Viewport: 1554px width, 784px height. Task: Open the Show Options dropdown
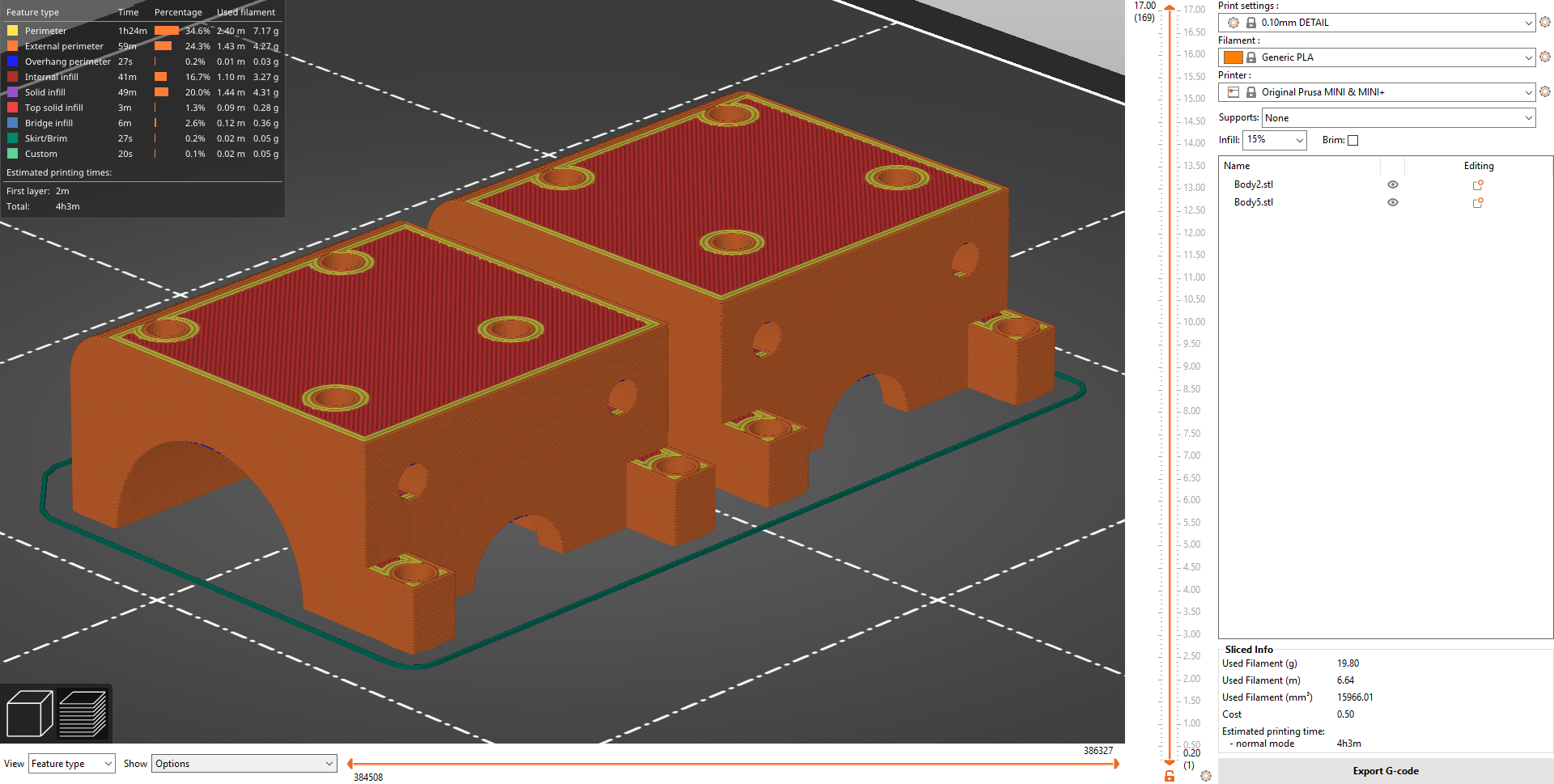point(244,763)
